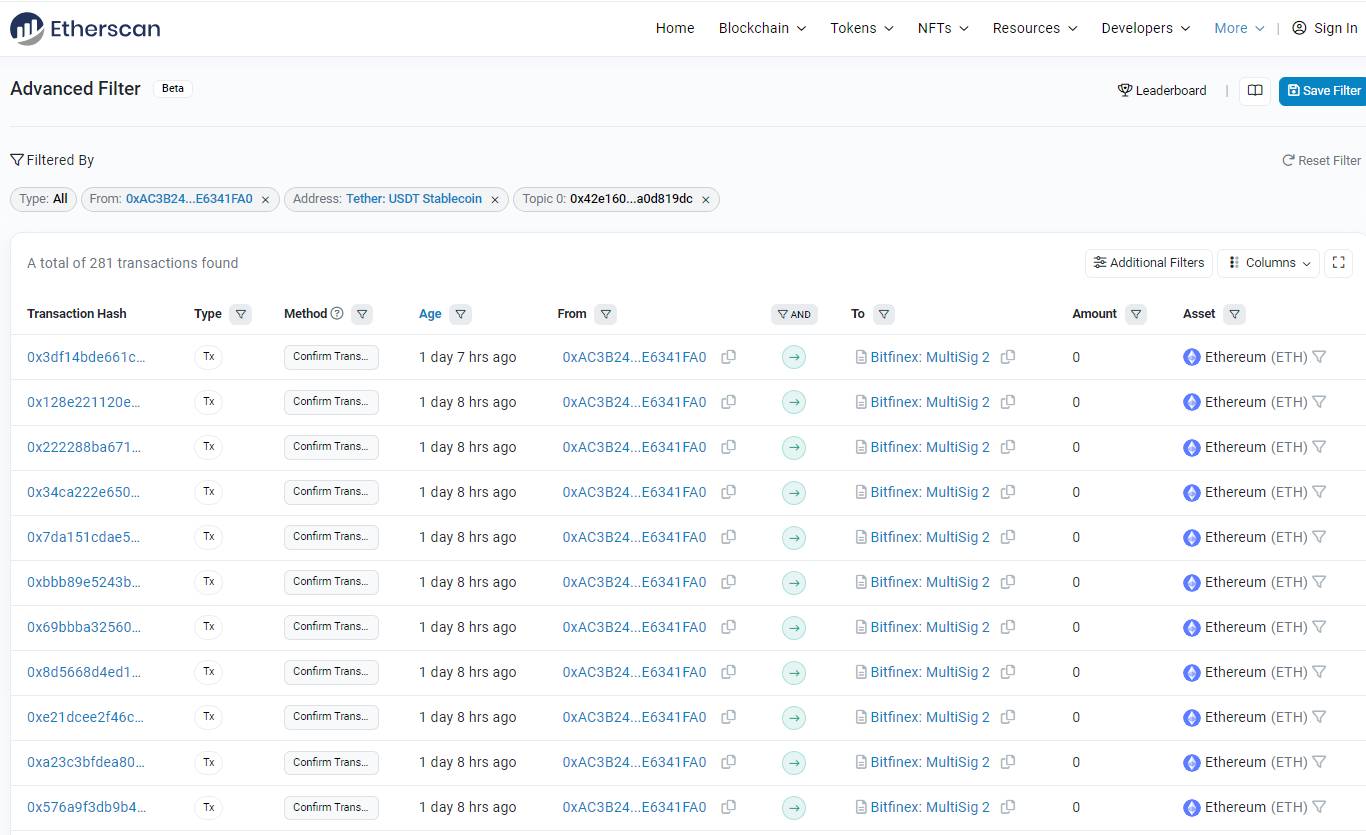The height and width of the screenshot is (835, 1366).
Task: Click the arrow icon in row 0x8d5668d4ed1
Action: pos(794,672)
